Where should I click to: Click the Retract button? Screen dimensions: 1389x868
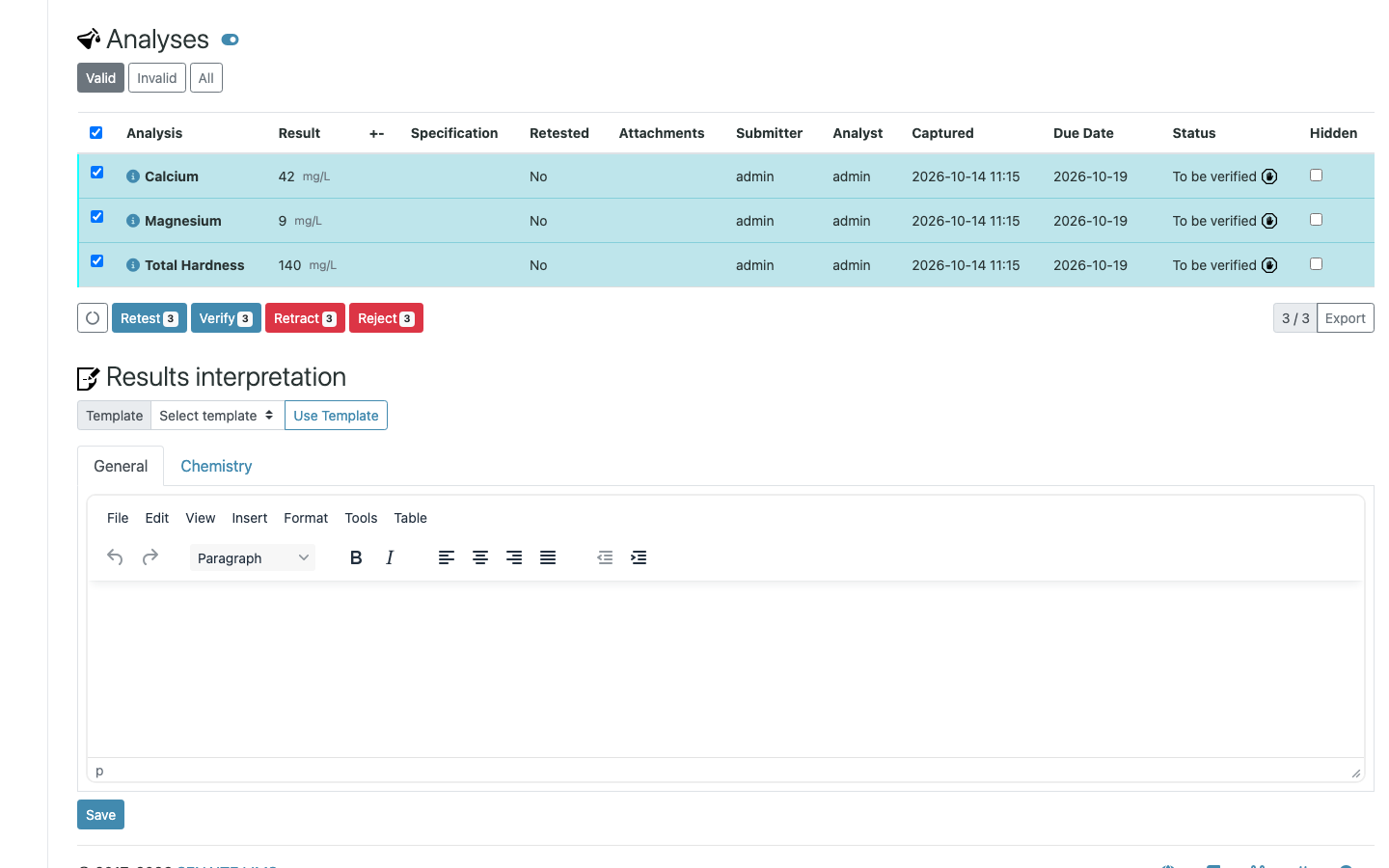click(305, 318)
